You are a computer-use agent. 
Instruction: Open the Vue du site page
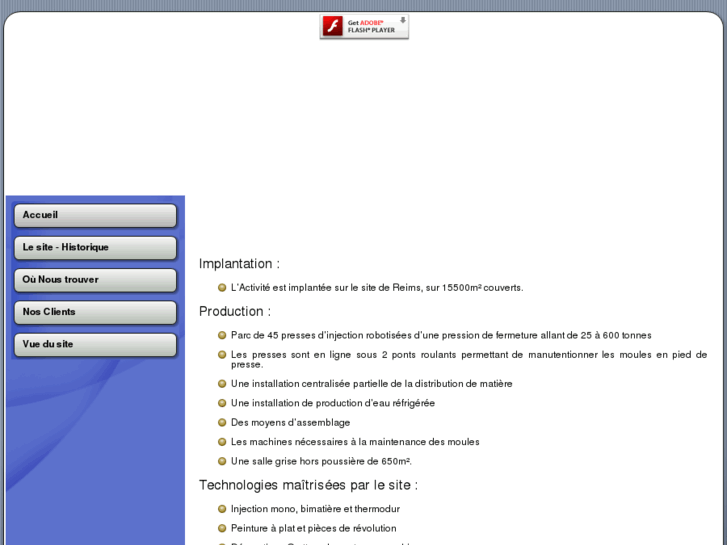(x=95, y=345)
